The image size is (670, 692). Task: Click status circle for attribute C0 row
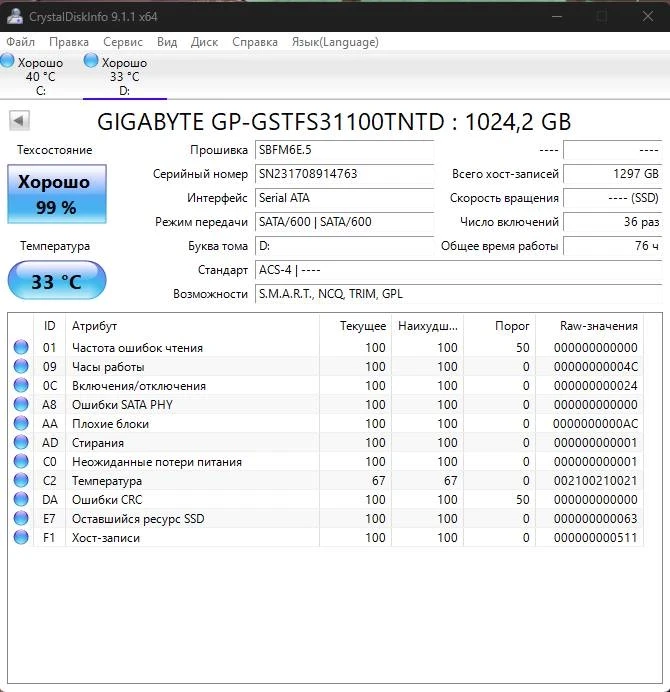21,461
